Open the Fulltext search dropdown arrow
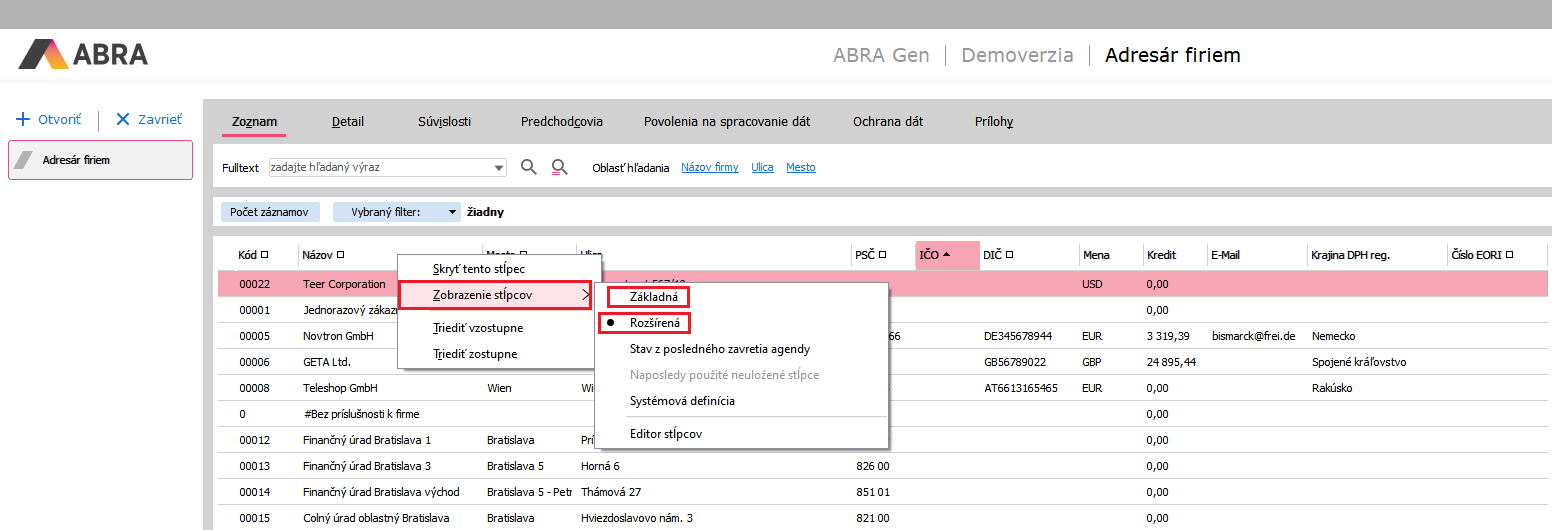The height and width of the screenshot is (530, 1552). coord(499,168)
